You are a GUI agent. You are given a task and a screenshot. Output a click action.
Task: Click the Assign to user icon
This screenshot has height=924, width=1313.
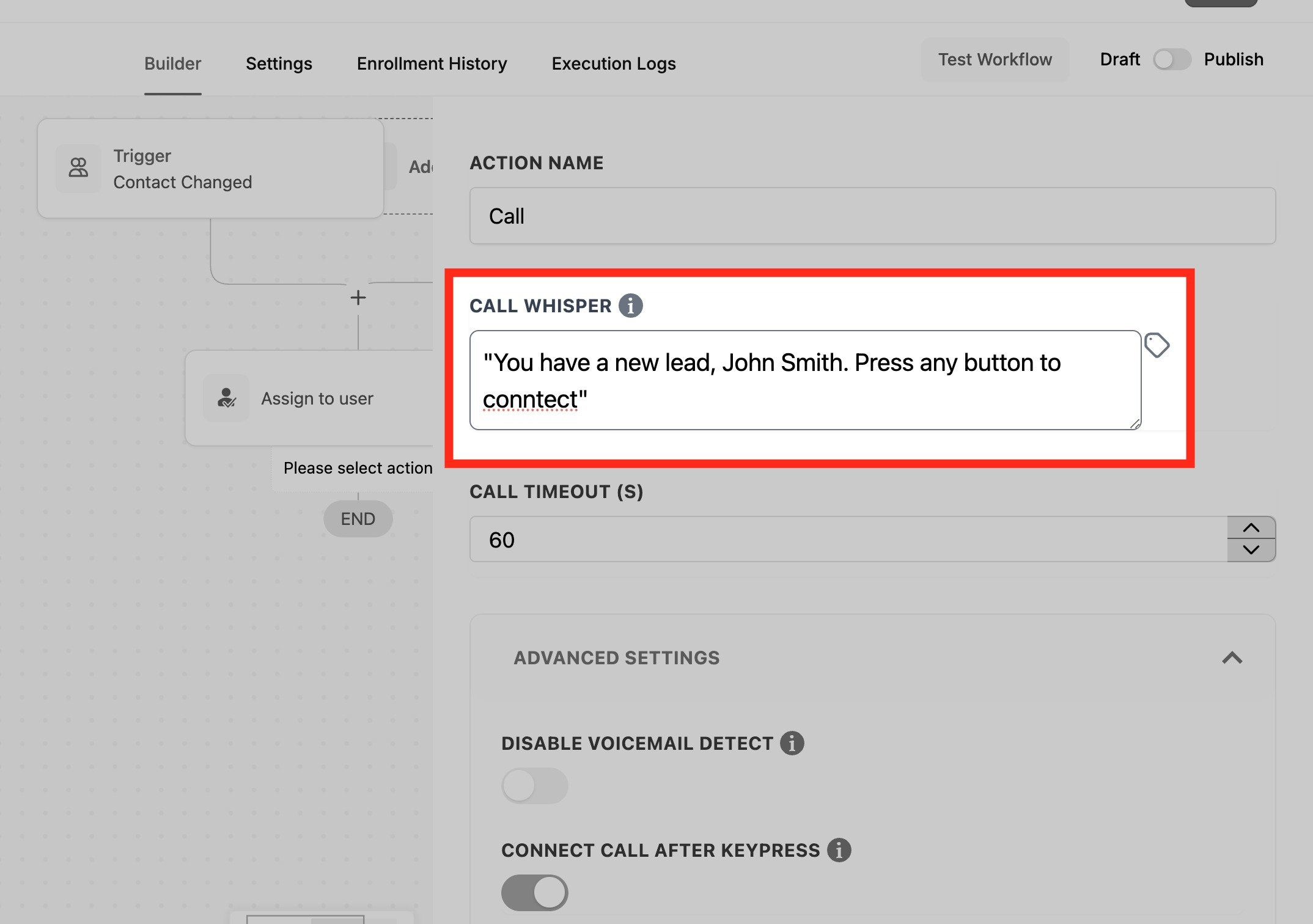click(226, 398)
